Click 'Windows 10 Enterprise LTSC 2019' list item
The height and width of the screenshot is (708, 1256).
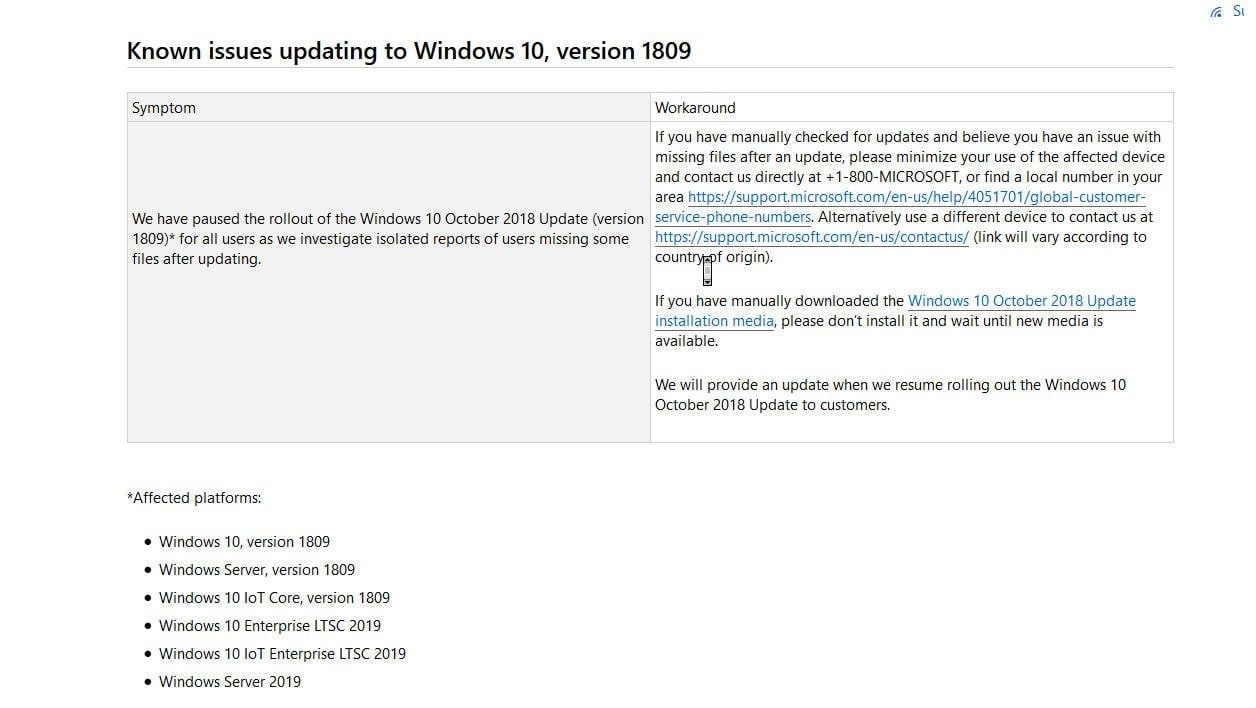click(x=270, y=626)
